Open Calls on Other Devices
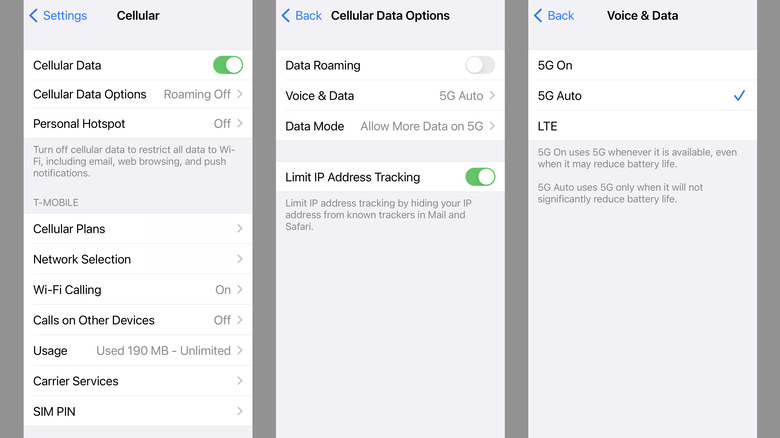The width and height of the screenshot is (780, 438). (x=137, y=320)
